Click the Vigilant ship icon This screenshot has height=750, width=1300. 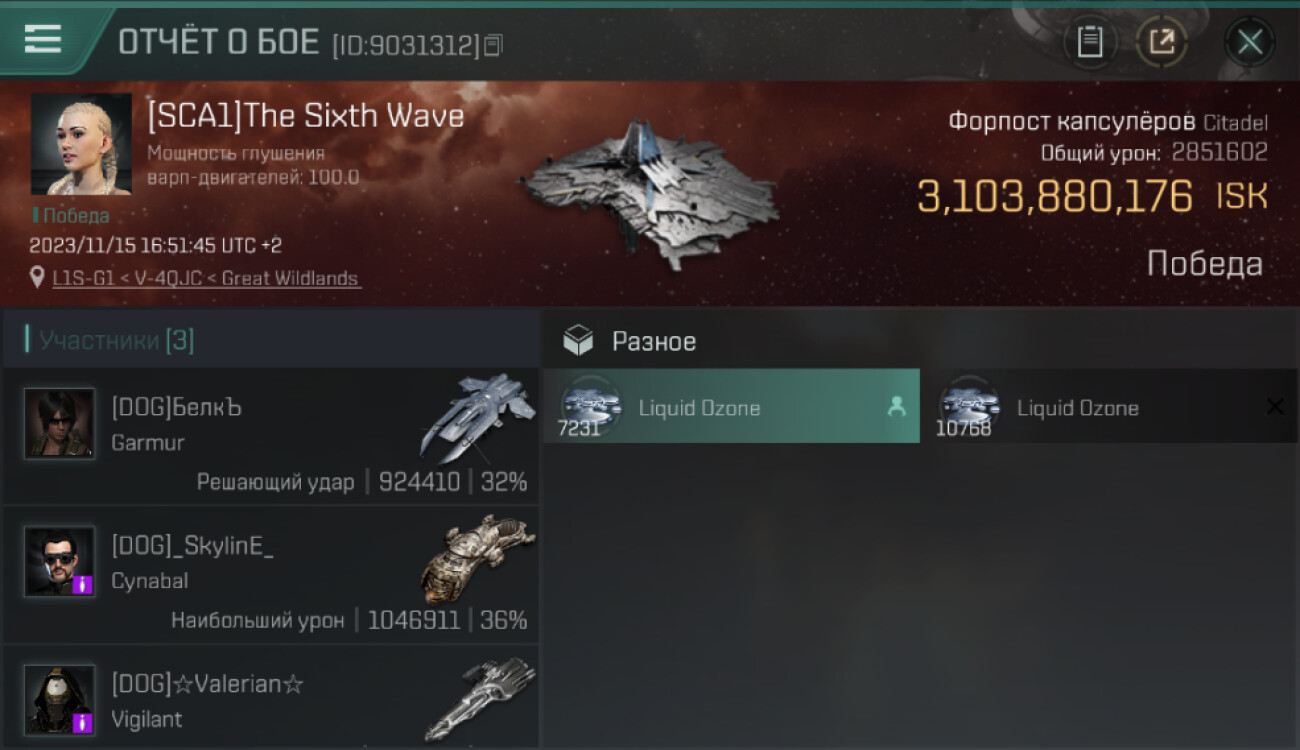480,697
